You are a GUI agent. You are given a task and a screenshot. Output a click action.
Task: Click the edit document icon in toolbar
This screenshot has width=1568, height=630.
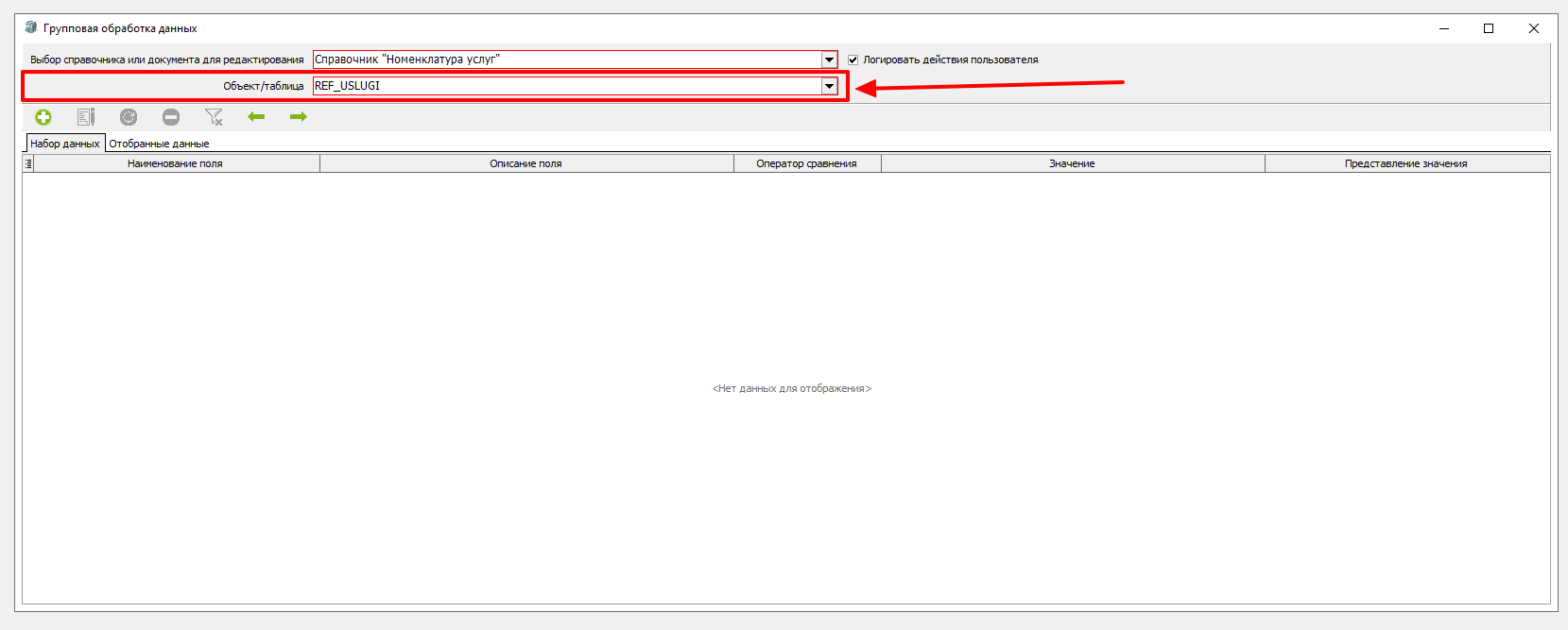point(86,117)
